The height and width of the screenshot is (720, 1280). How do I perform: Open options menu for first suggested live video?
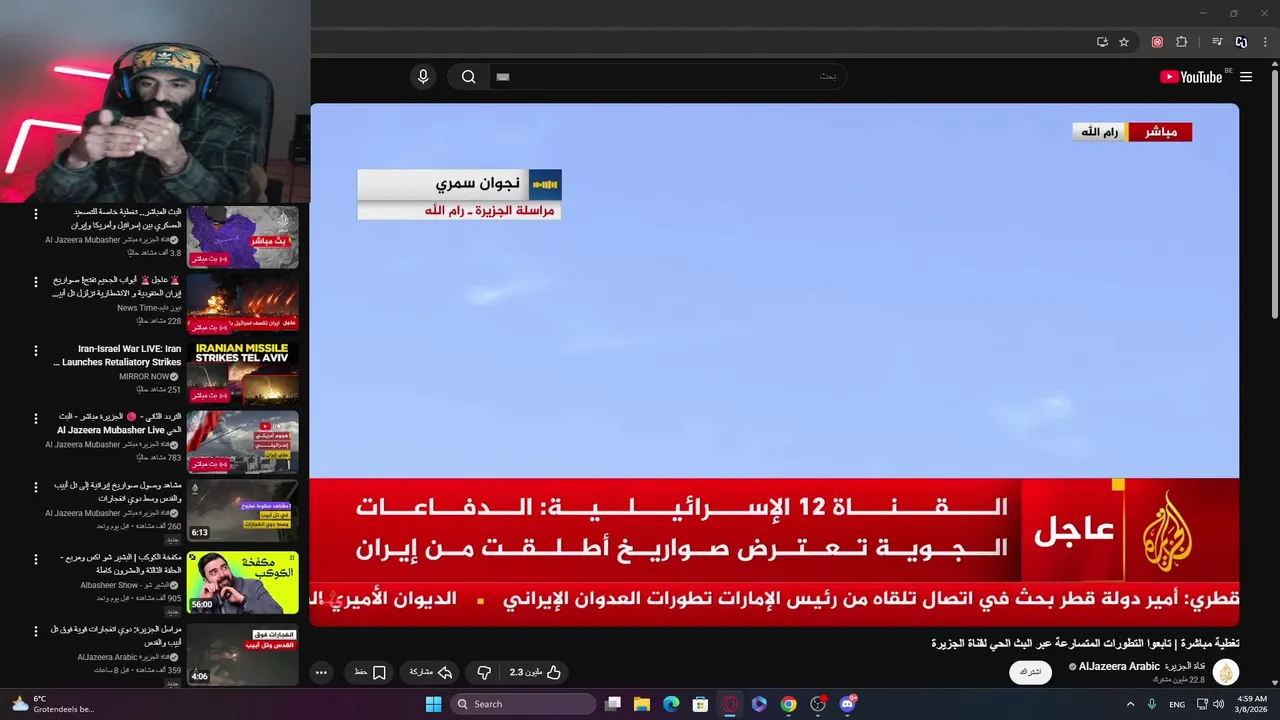[x=36, y=214]
